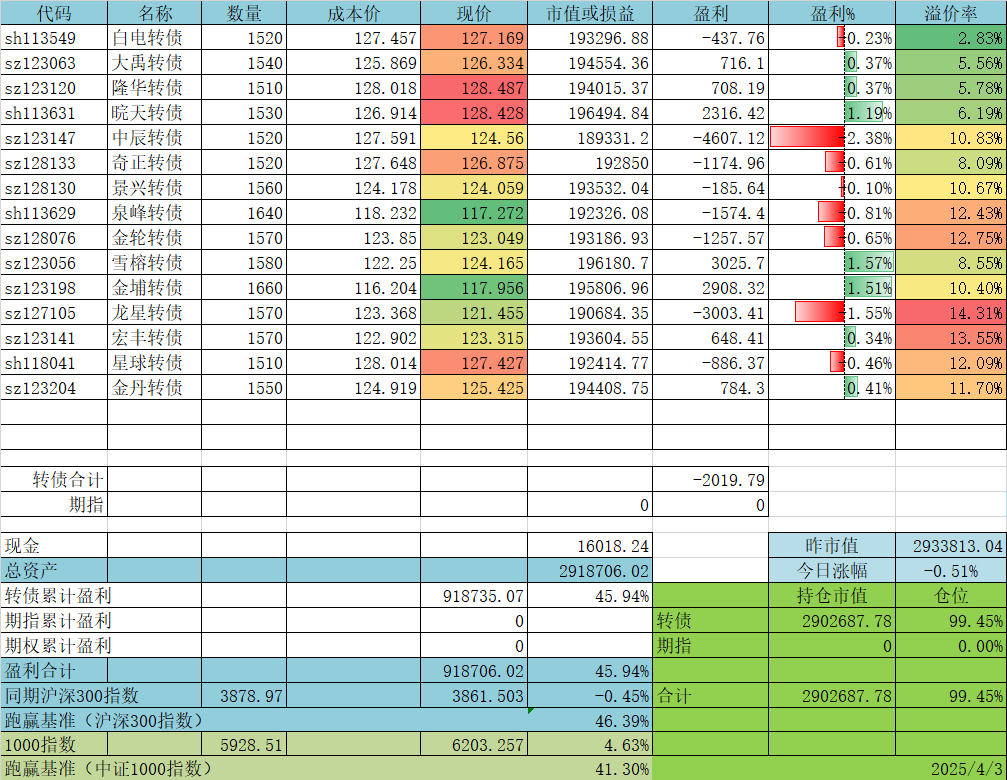
Task: Select the 市值或损益 header cell
Action: 590,13
